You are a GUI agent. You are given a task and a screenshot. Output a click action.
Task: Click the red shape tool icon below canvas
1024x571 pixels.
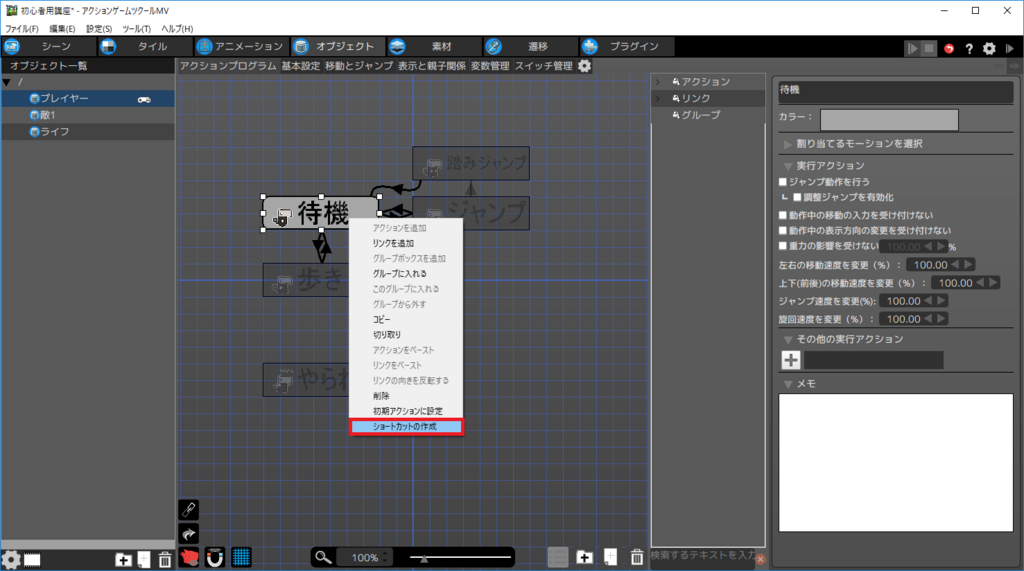pyautogui.click(x=189, y=557)
